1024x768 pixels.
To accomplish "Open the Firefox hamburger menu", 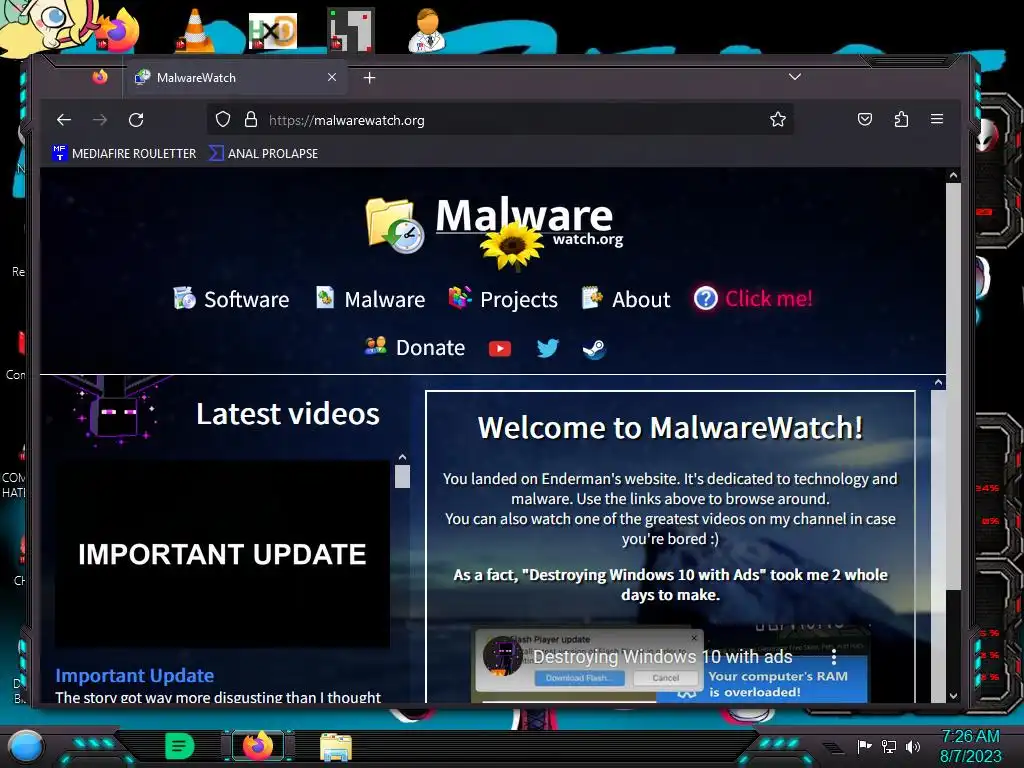I will pos(936,119).
